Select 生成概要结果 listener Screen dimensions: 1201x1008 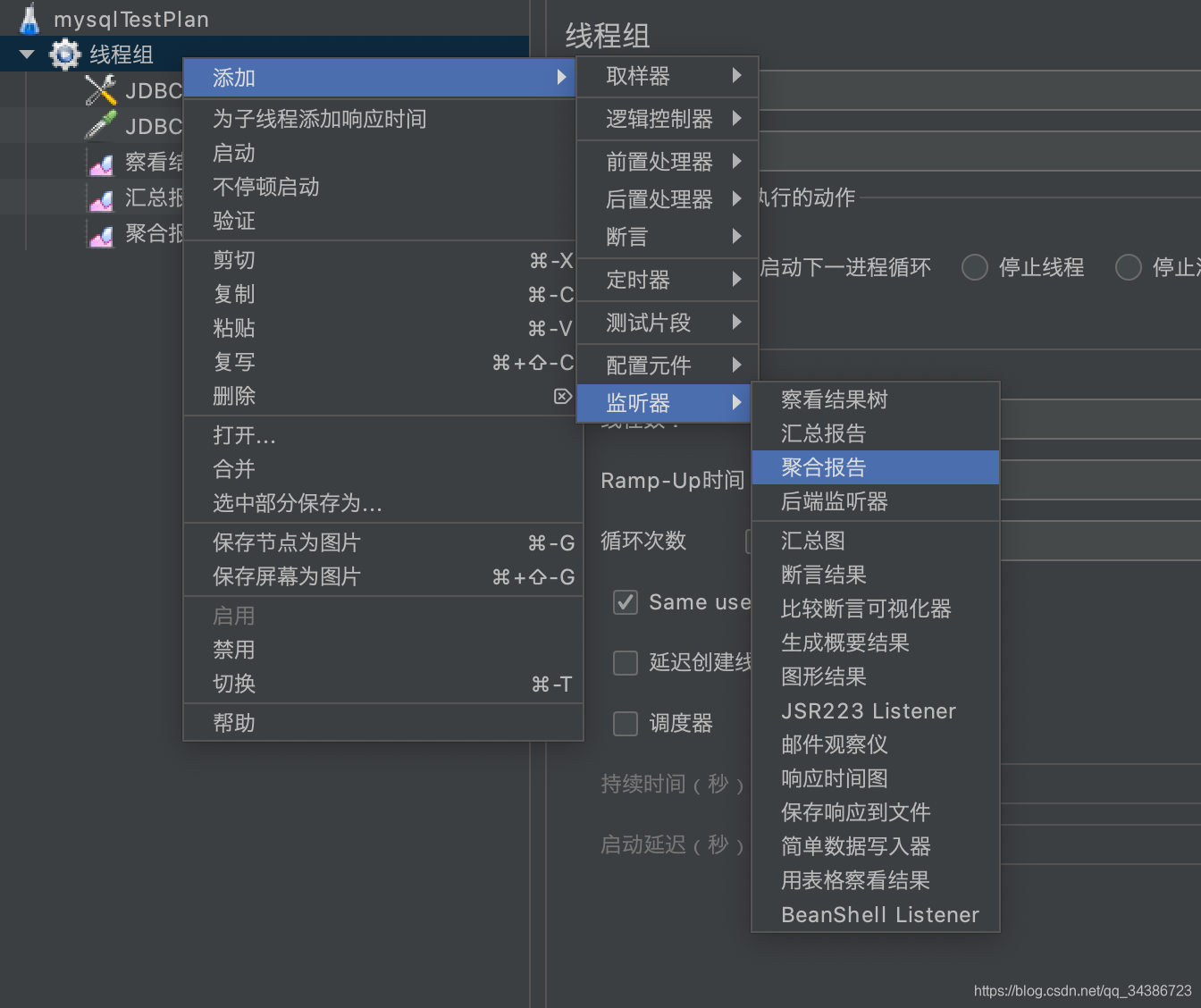click(x=876, y=643)
